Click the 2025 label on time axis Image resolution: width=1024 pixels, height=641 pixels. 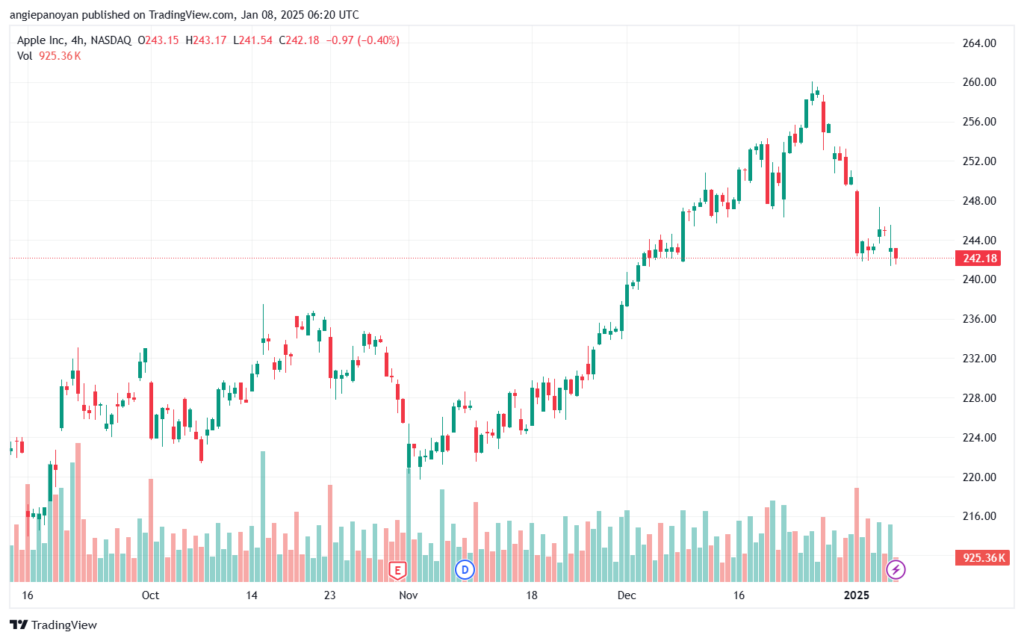[857, 595]
